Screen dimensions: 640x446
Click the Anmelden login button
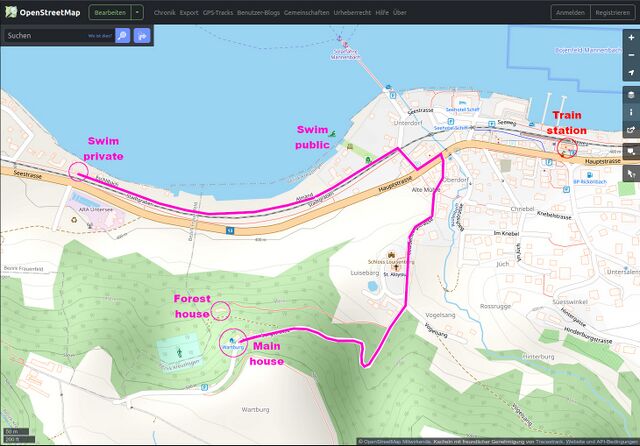click(569, 12)
